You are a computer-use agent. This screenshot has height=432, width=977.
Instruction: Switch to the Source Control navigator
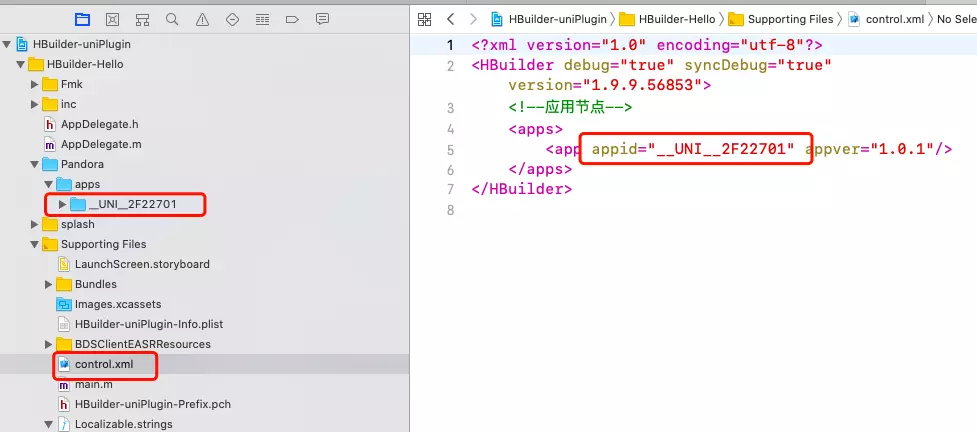(112, 19)
